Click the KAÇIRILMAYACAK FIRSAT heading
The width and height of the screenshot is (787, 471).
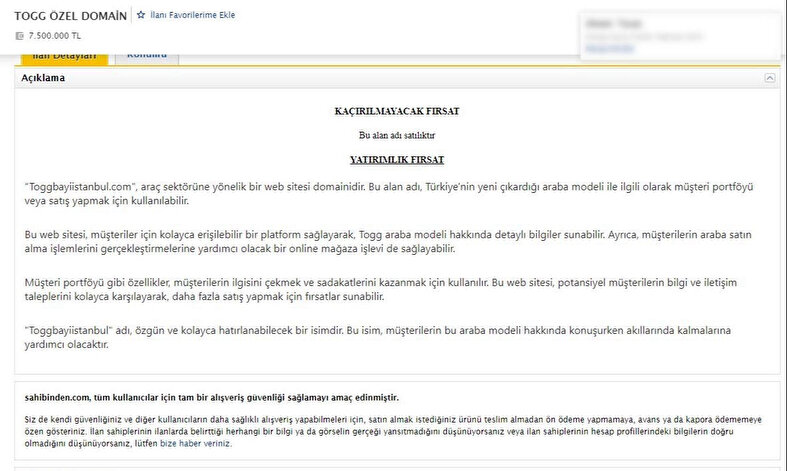point(397,111)
